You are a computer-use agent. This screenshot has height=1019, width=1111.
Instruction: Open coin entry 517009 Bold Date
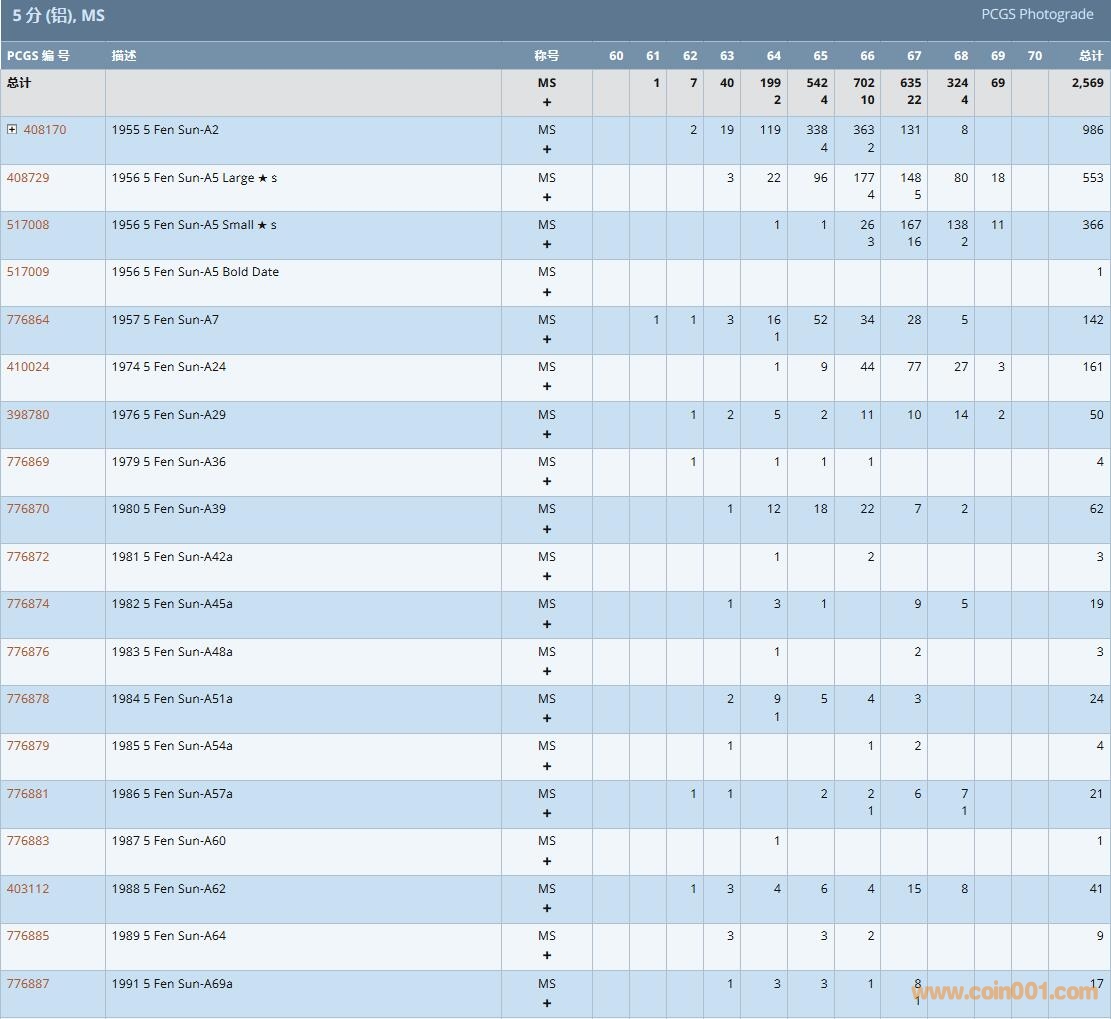28,272
